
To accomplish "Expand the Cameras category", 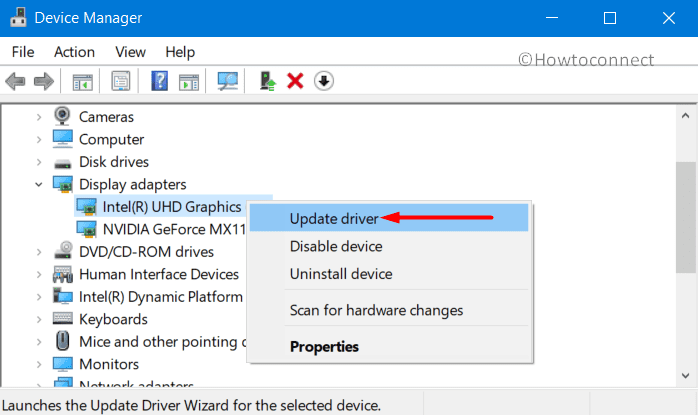I will (x=39, y=117).
